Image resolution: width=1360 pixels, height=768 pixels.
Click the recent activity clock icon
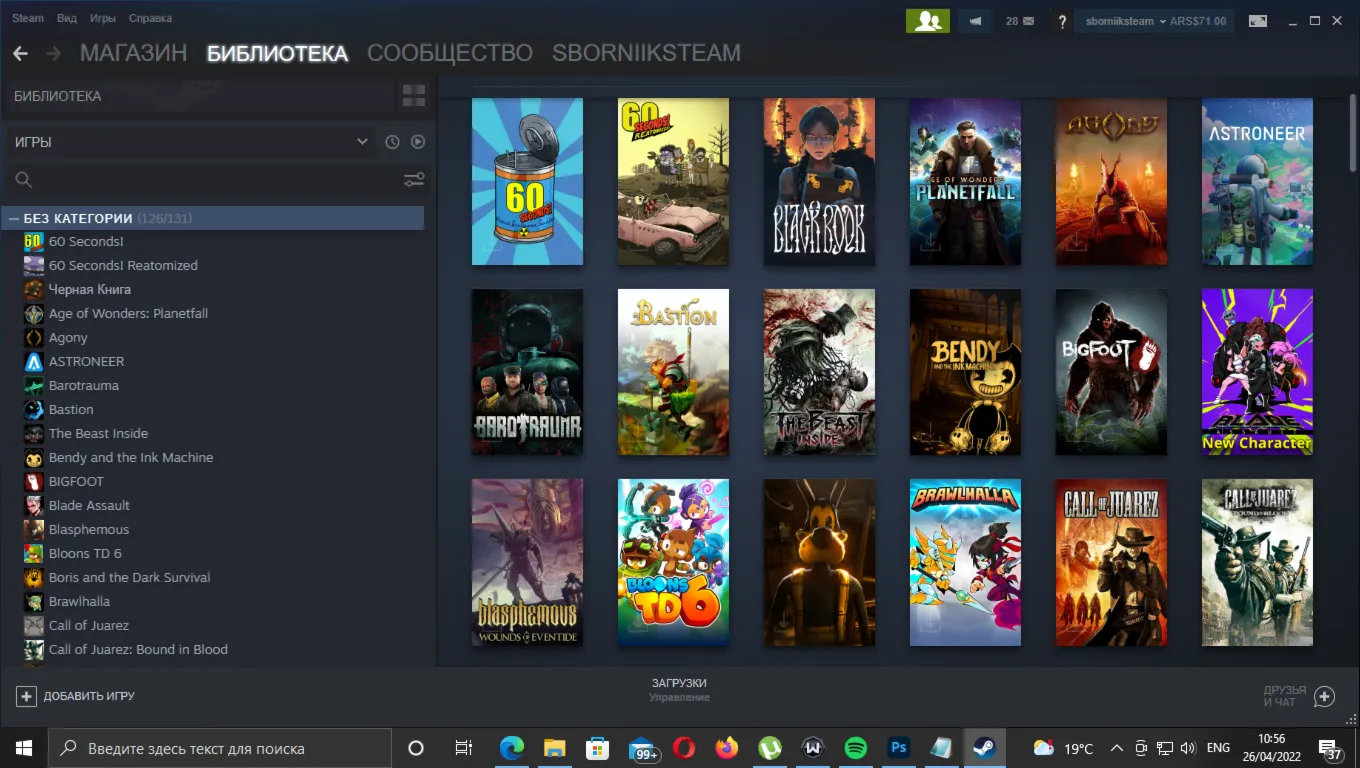pyautogui.click(x=392, y=142)
